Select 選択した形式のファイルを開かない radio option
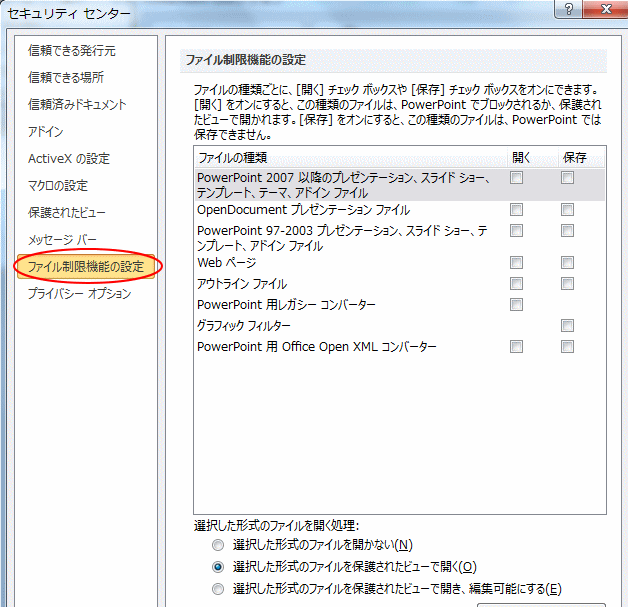Screen dimensions: 628x607 coord(218,545)
